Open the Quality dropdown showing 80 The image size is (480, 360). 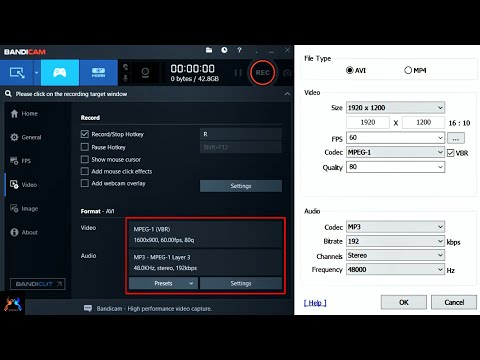(395, 167)
